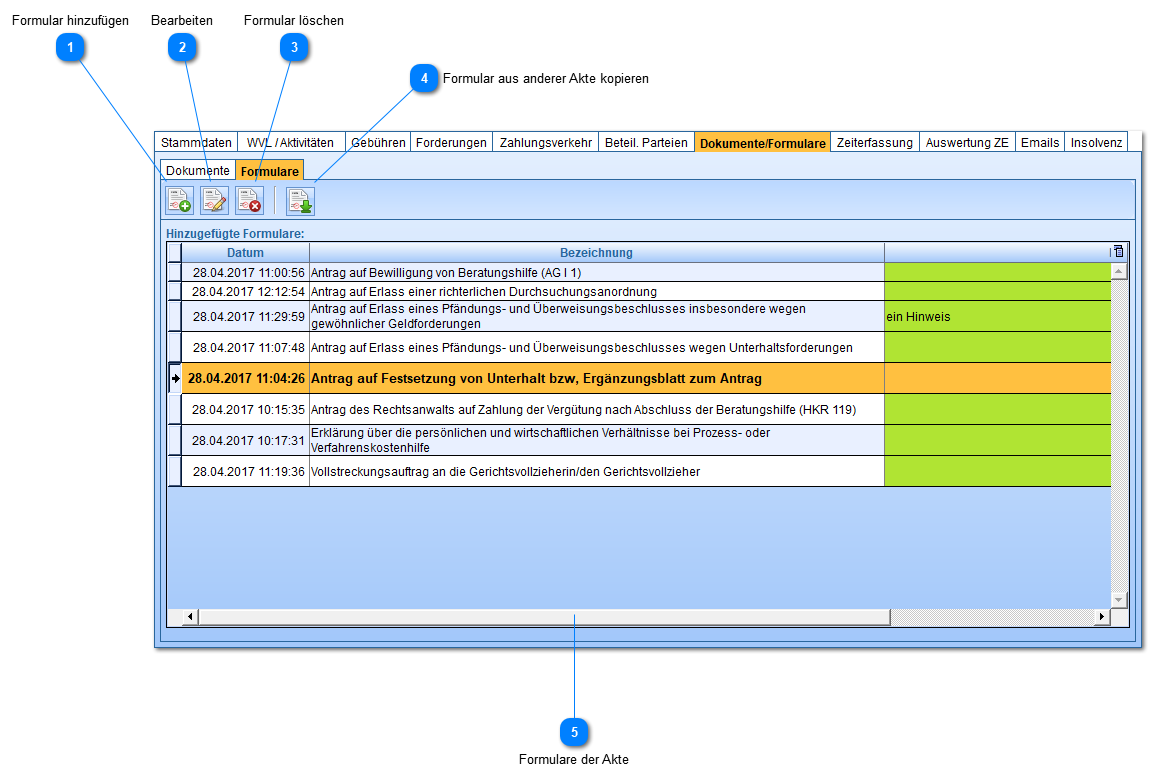
Task: Select the Gebühren tab
Action: (378, 142)
